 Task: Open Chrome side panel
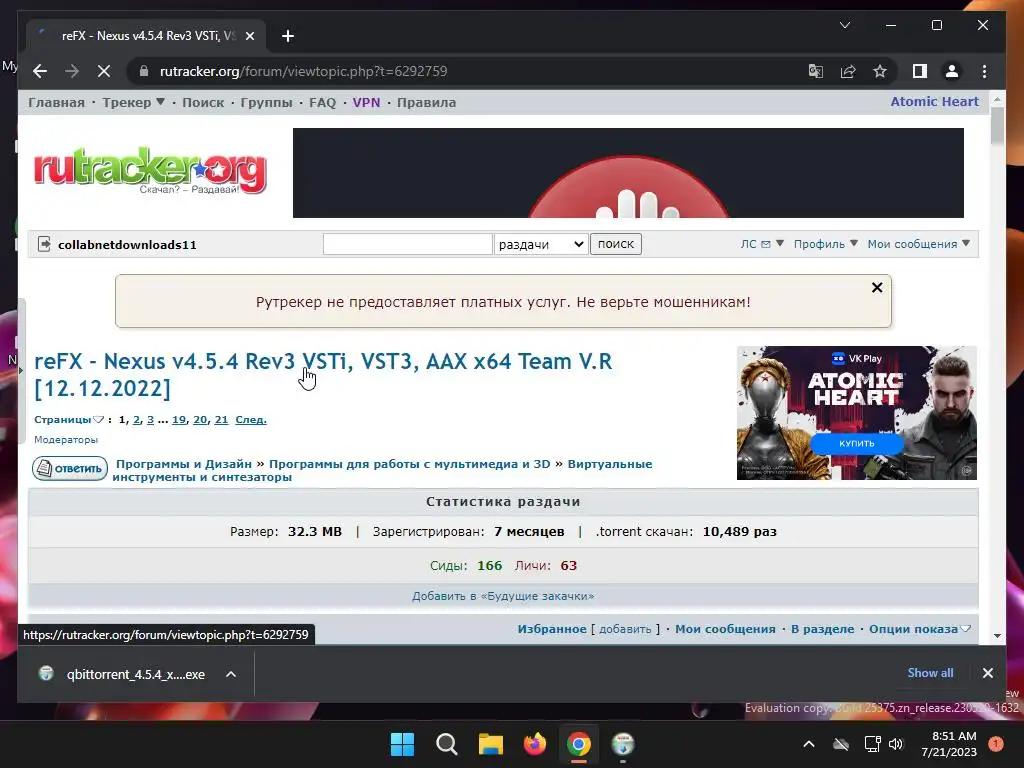pos(920,71)
